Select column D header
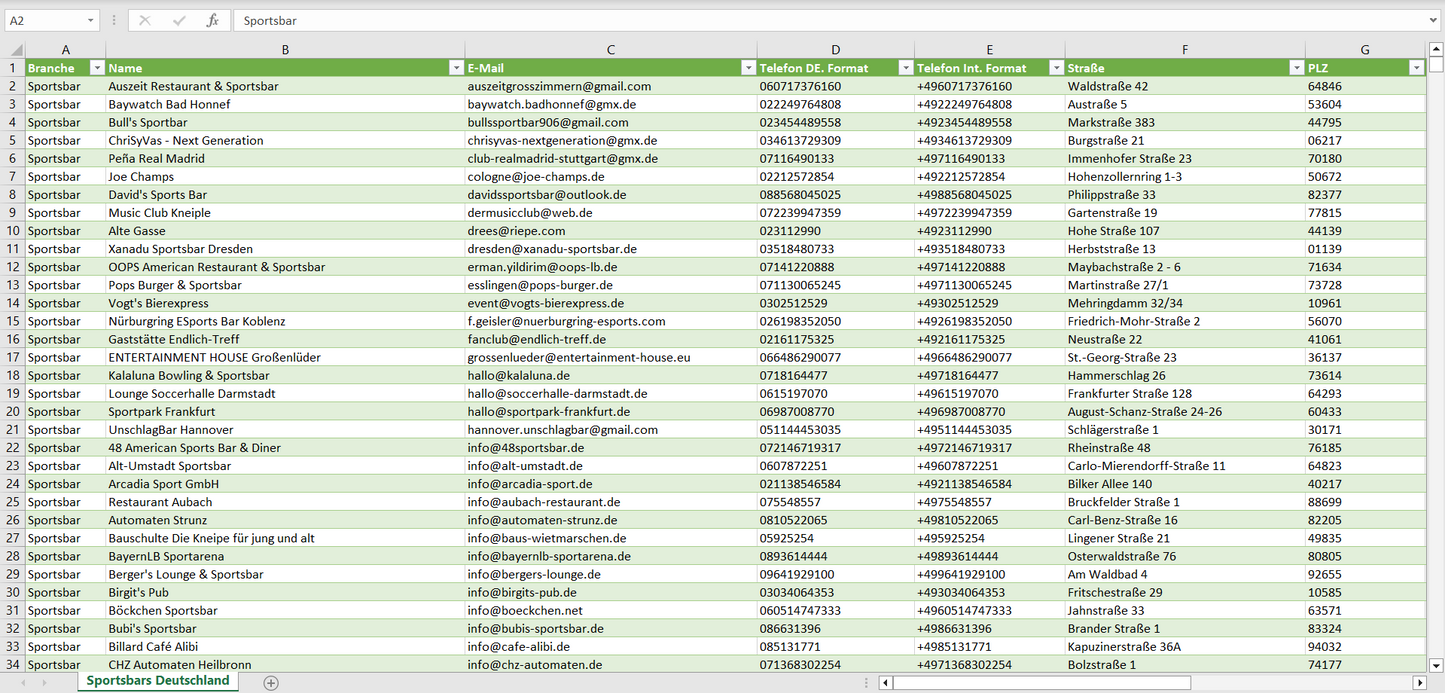 pyautogui.click(x=835, y=50)
